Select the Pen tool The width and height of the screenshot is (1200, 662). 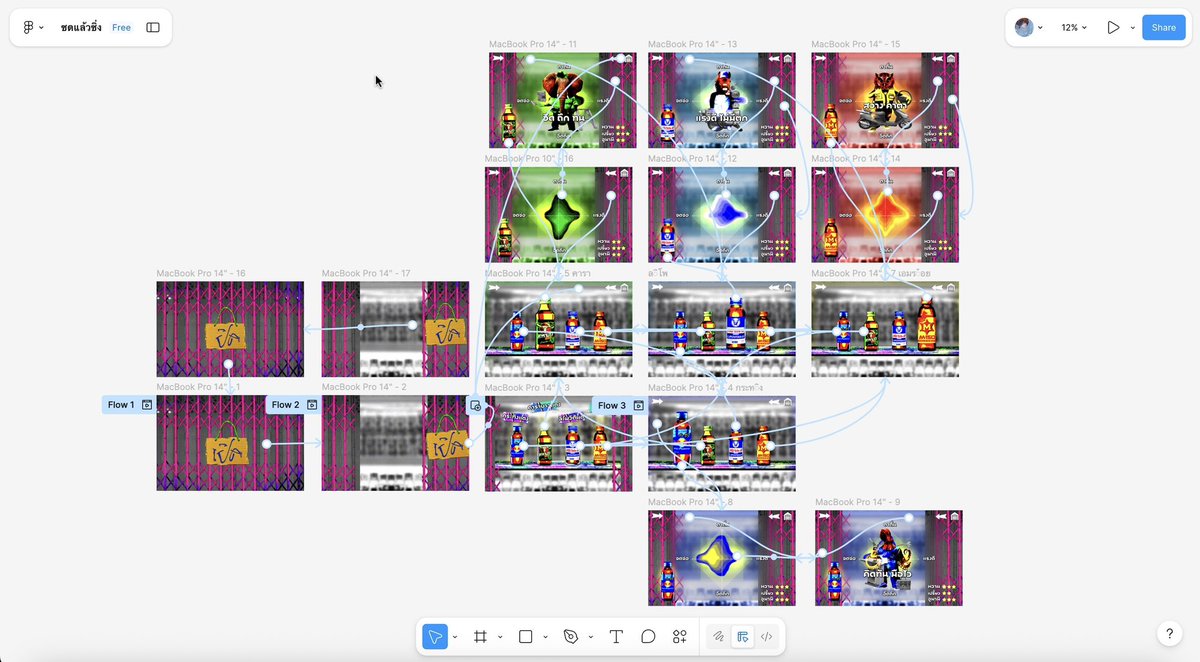coord(571,636)
